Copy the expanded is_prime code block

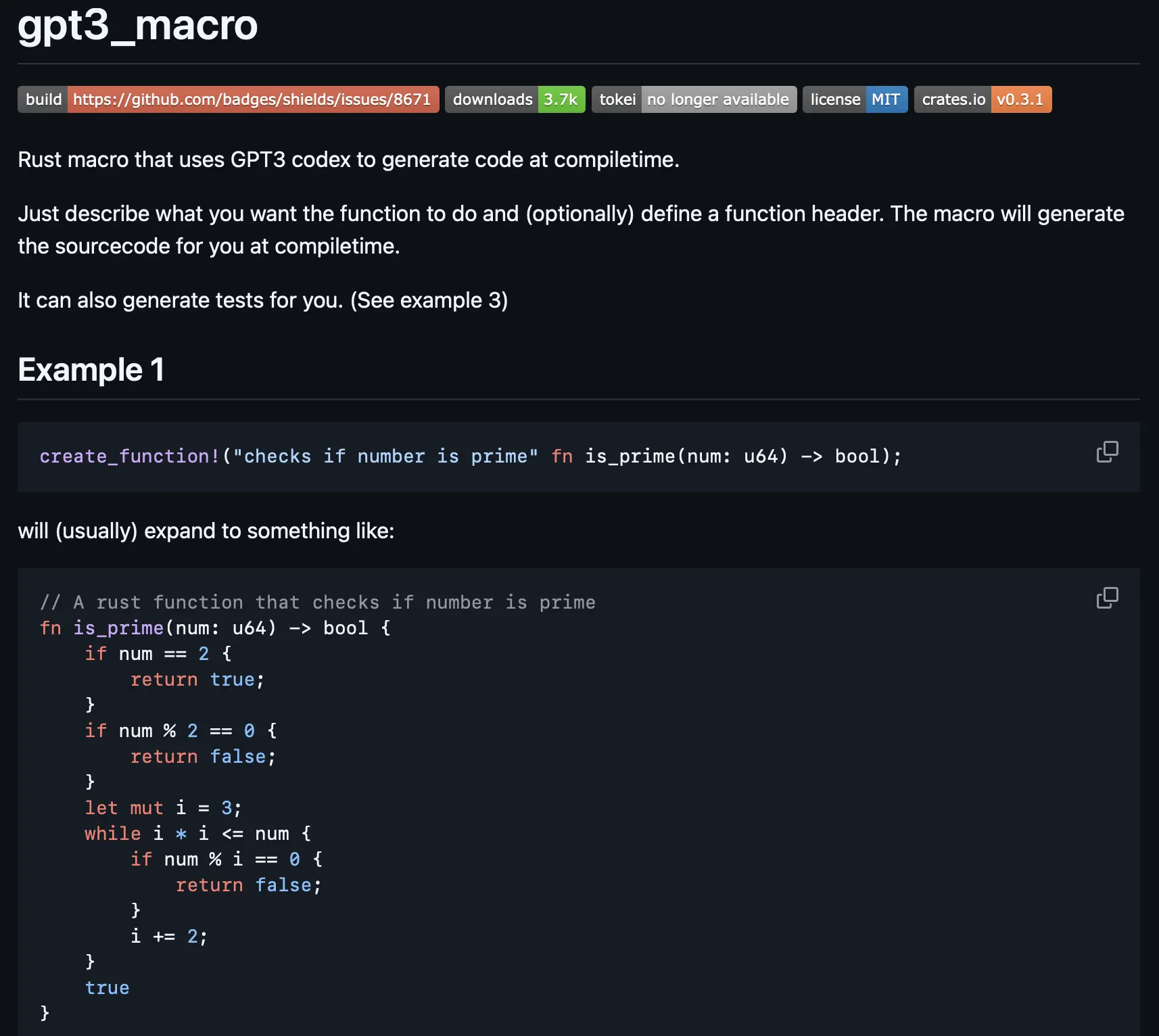pos(1107,598)
